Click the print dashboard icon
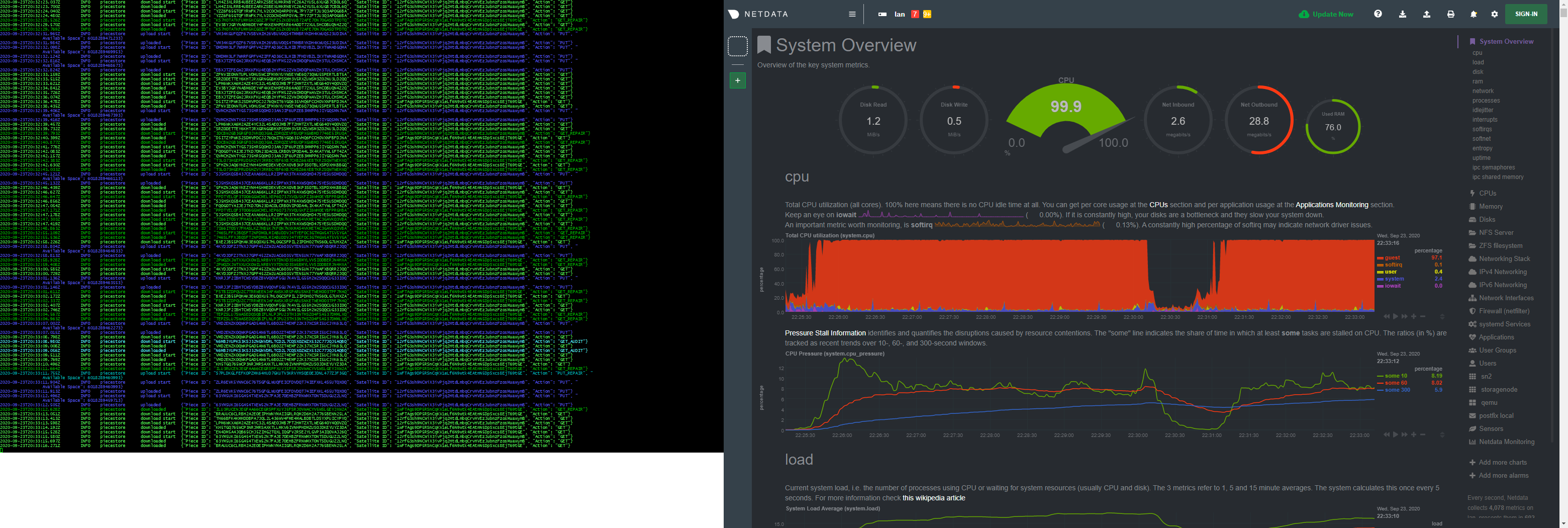This screenshot has width=1568, height=528. tap(1450, 14)
